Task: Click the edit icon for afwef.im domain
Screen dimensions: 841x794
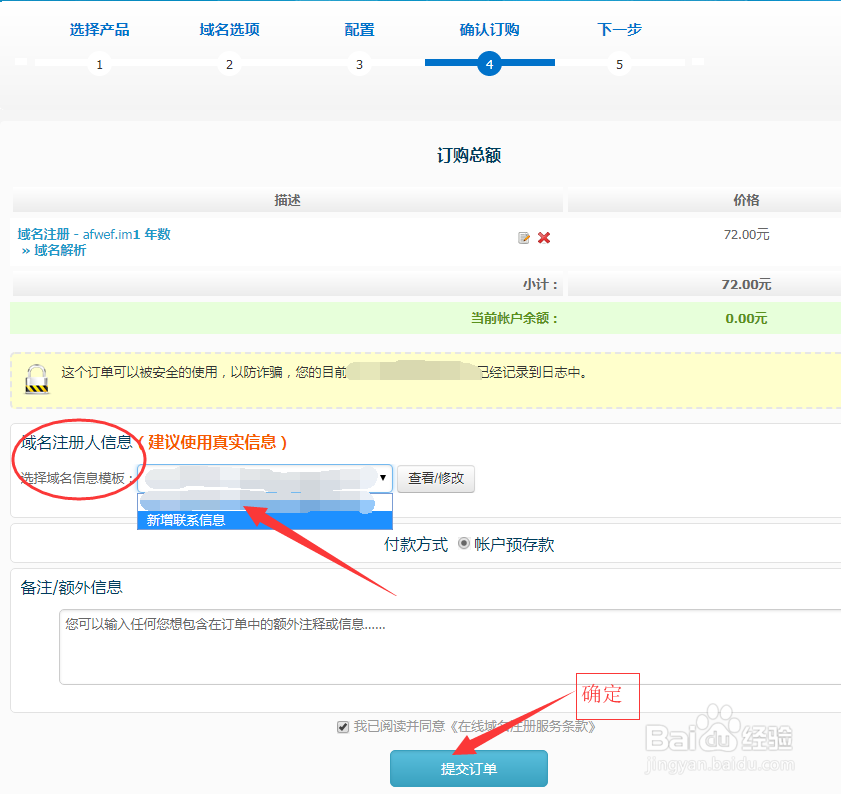Action: pyautogui.click(x=523, y=238)
